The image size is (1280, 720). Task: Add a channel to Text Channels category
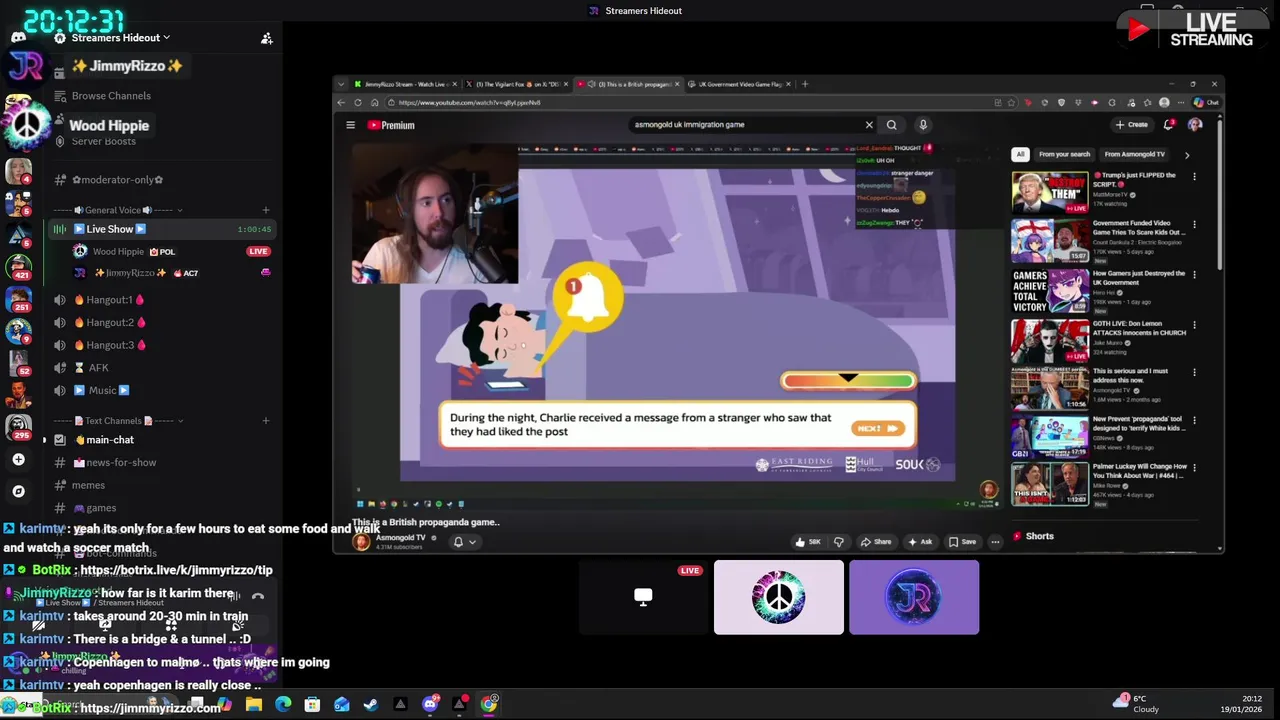coord(266,421)
